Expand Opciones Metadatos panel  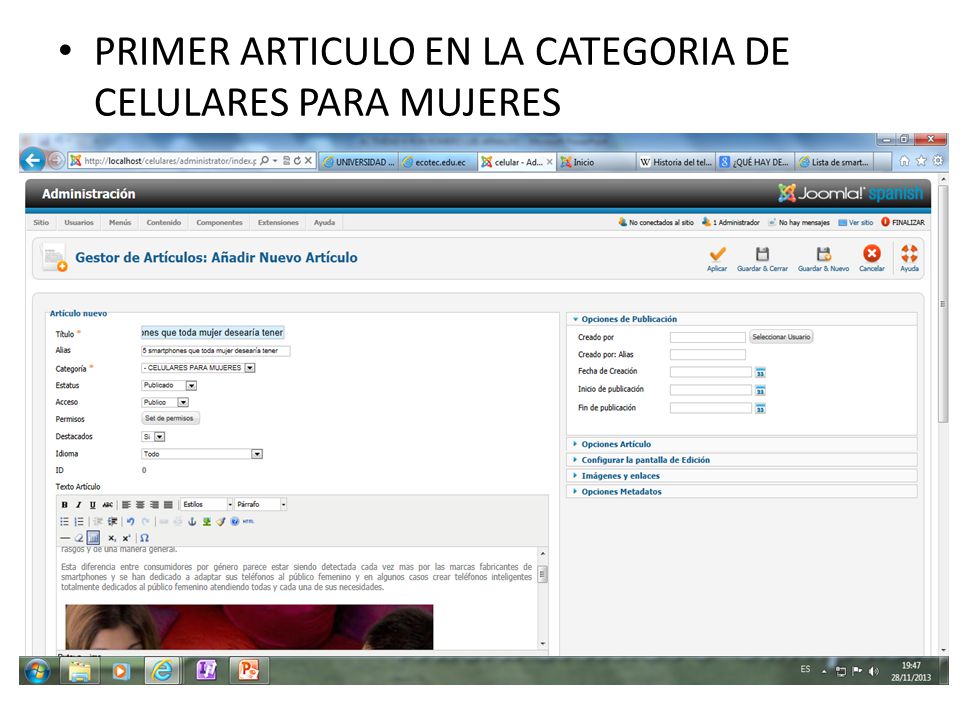point(621,492)
